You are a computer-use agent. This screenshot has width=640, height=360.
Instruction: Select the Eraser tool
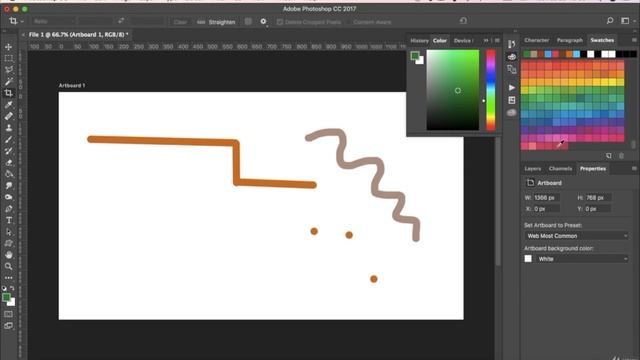coord(9,162)
